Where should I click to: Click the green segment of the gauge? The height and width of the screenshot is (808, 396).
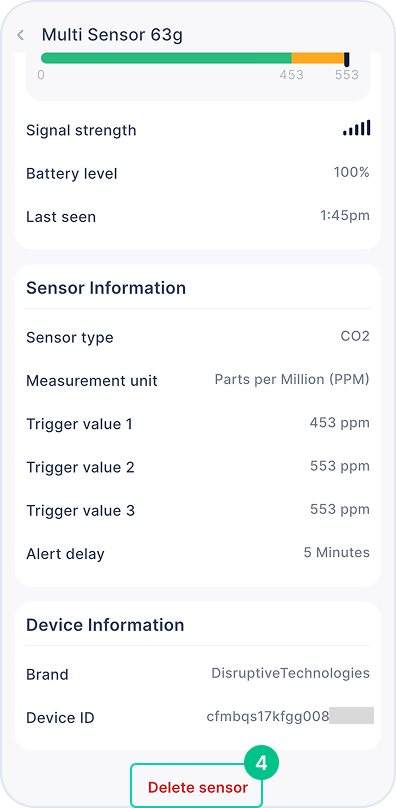166,58
